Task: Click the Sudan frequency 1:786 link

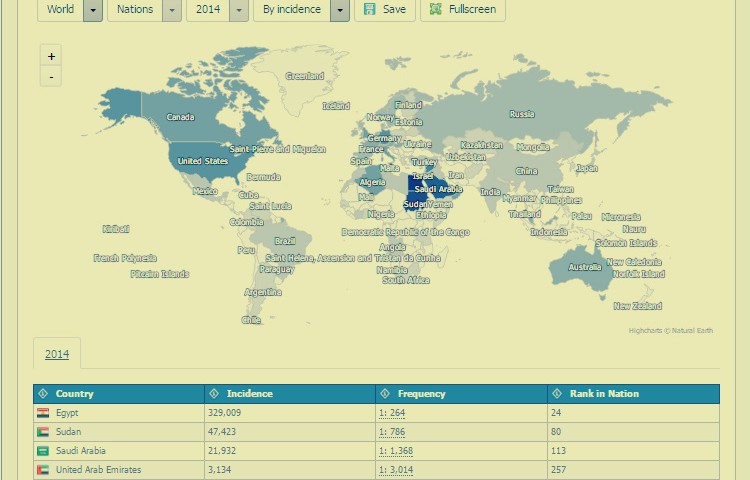Action: [391, 432]
